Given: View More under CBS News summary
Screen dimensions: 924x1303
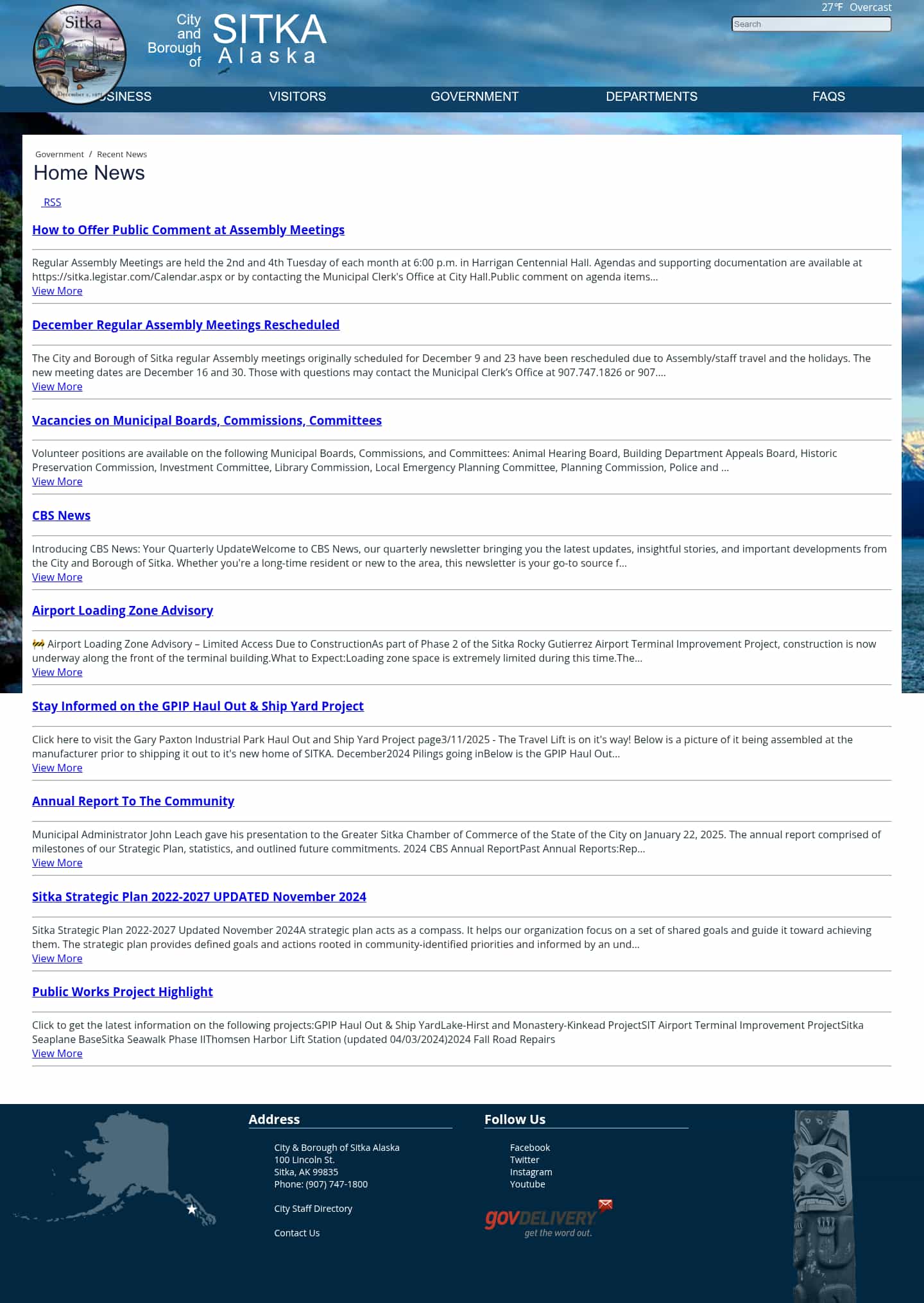Looking at the screenshot, I should tap(57, 577).
